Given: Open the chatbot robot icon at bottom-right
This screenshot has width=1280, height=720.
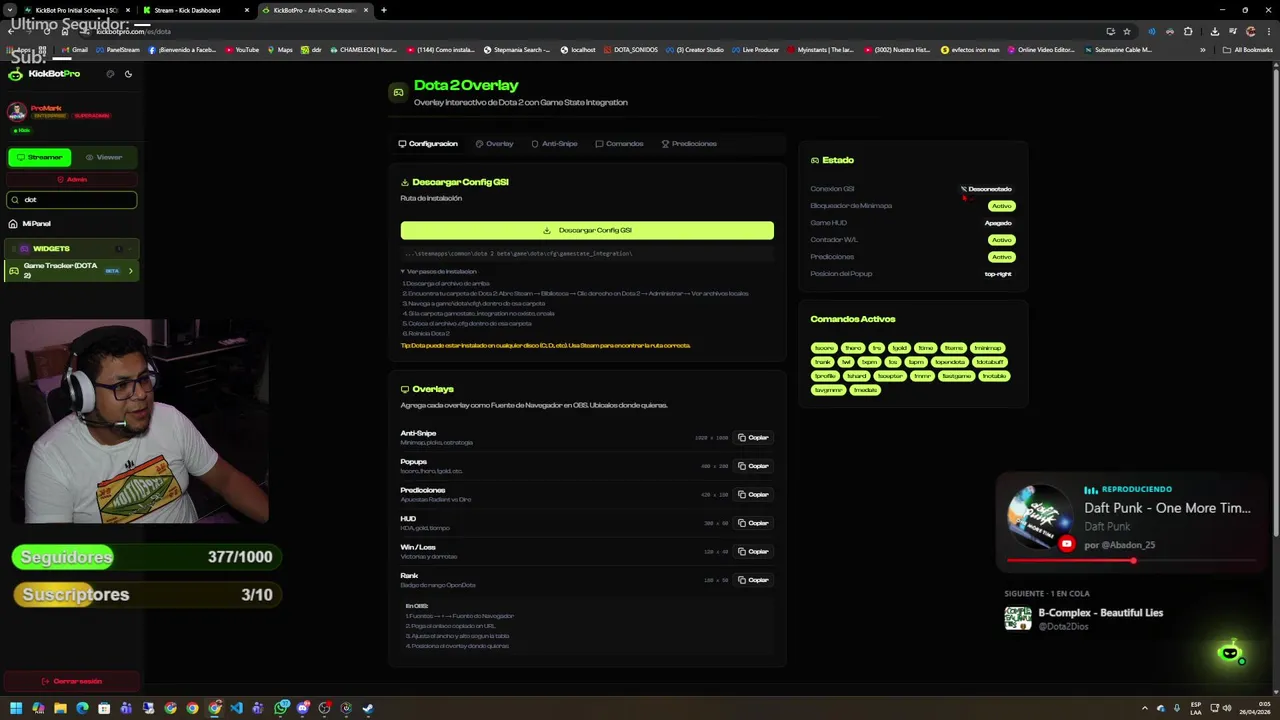Looking at the screenshot, I should pyautogui.click(x=1230, y=653).
